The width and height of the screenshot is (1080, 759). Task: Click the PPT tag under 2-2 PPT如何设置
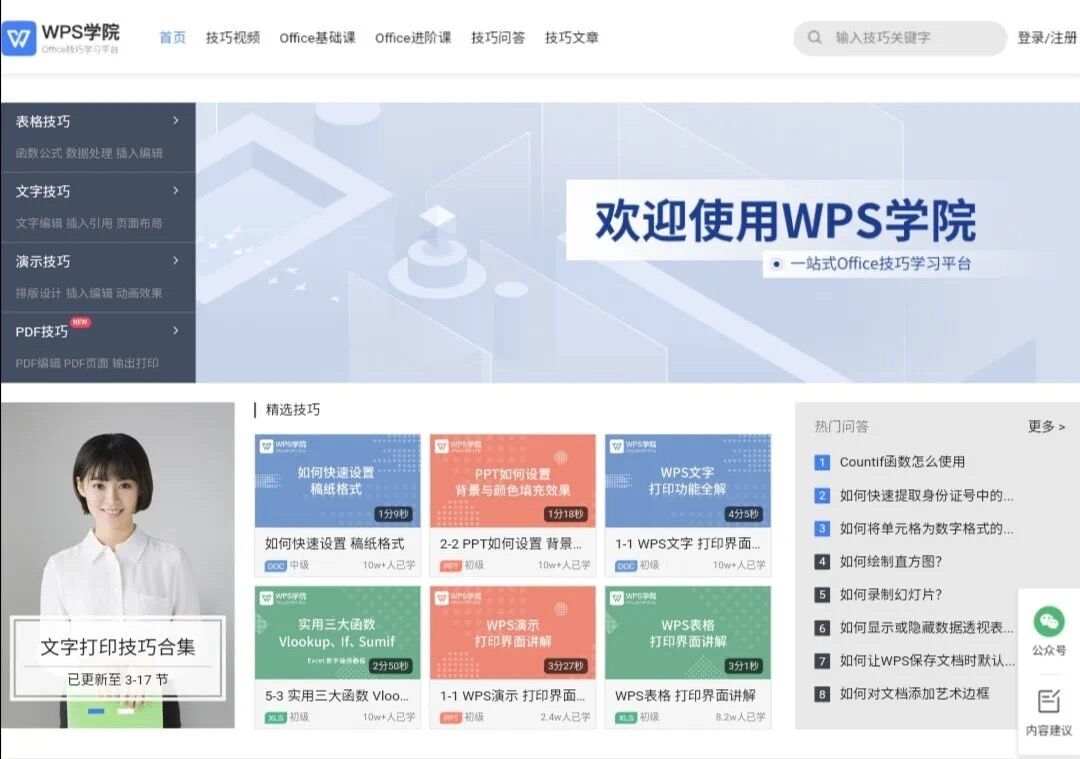tap(451, 565)
